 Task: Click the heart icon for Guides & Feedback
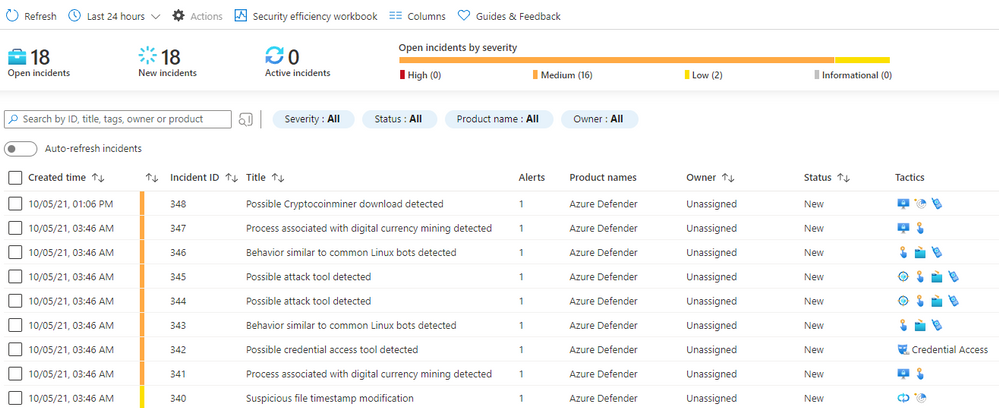tap(464, 15)
